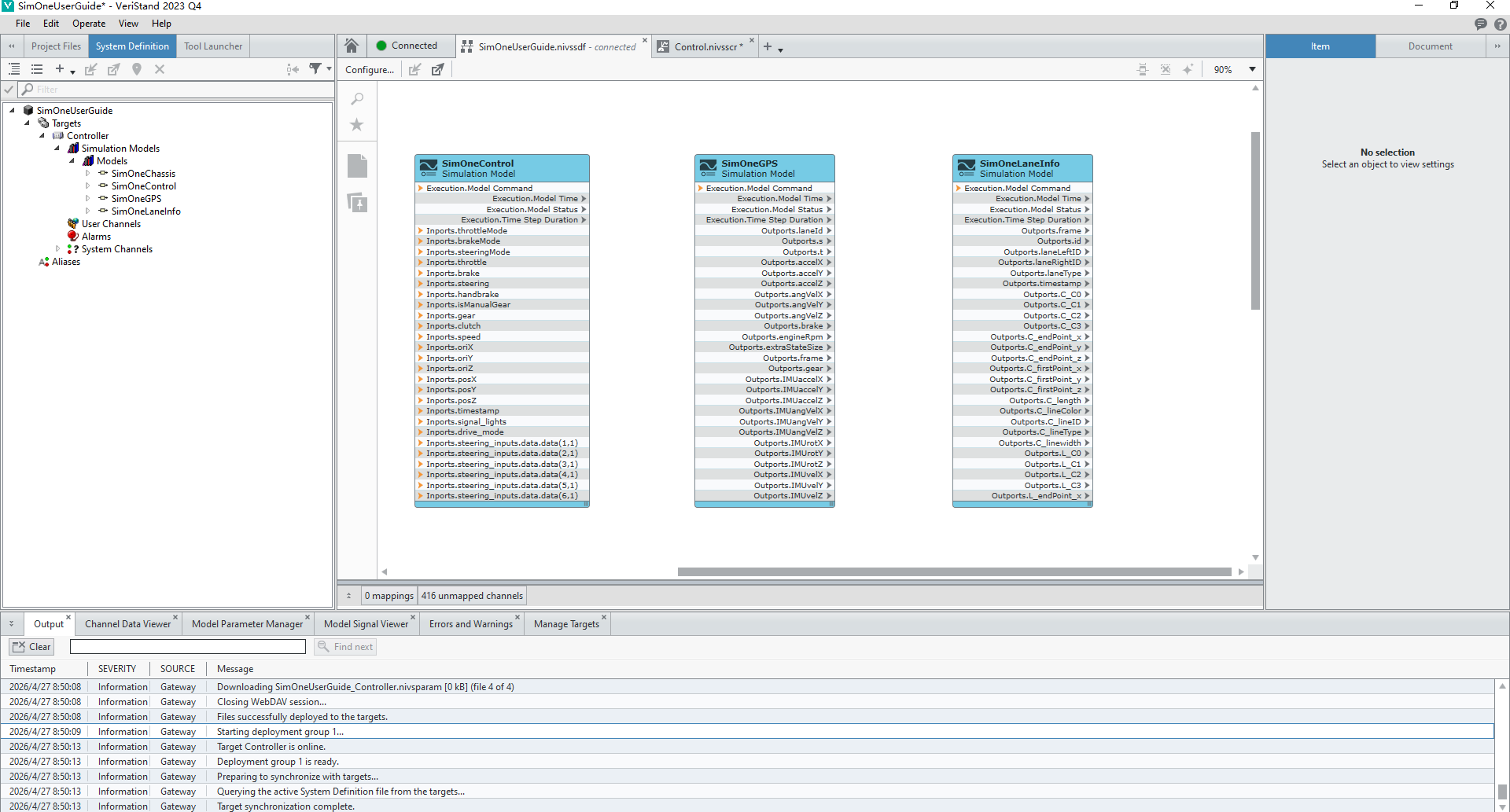The height and width of the screenshot is (812, 1510).
Task: Open the Operate menu
Action: pos(89,24)
